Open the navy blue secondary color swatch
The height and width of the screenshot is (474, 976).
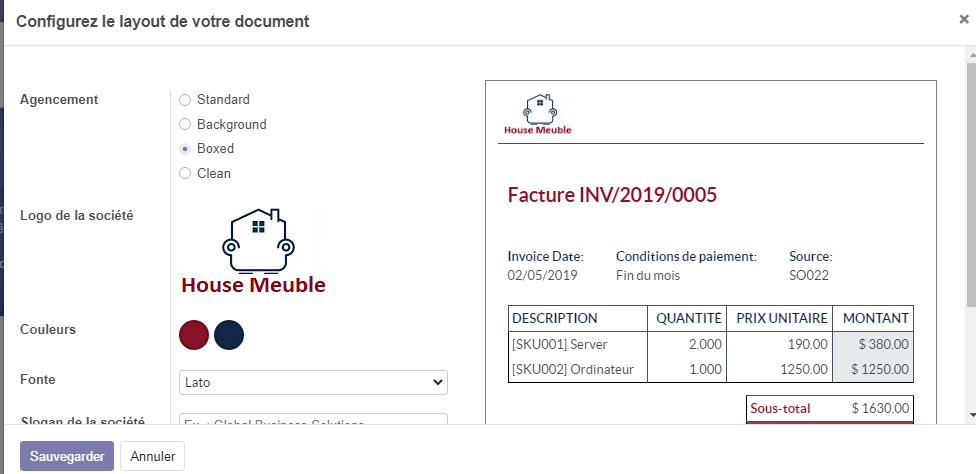(x=229, y=335)
